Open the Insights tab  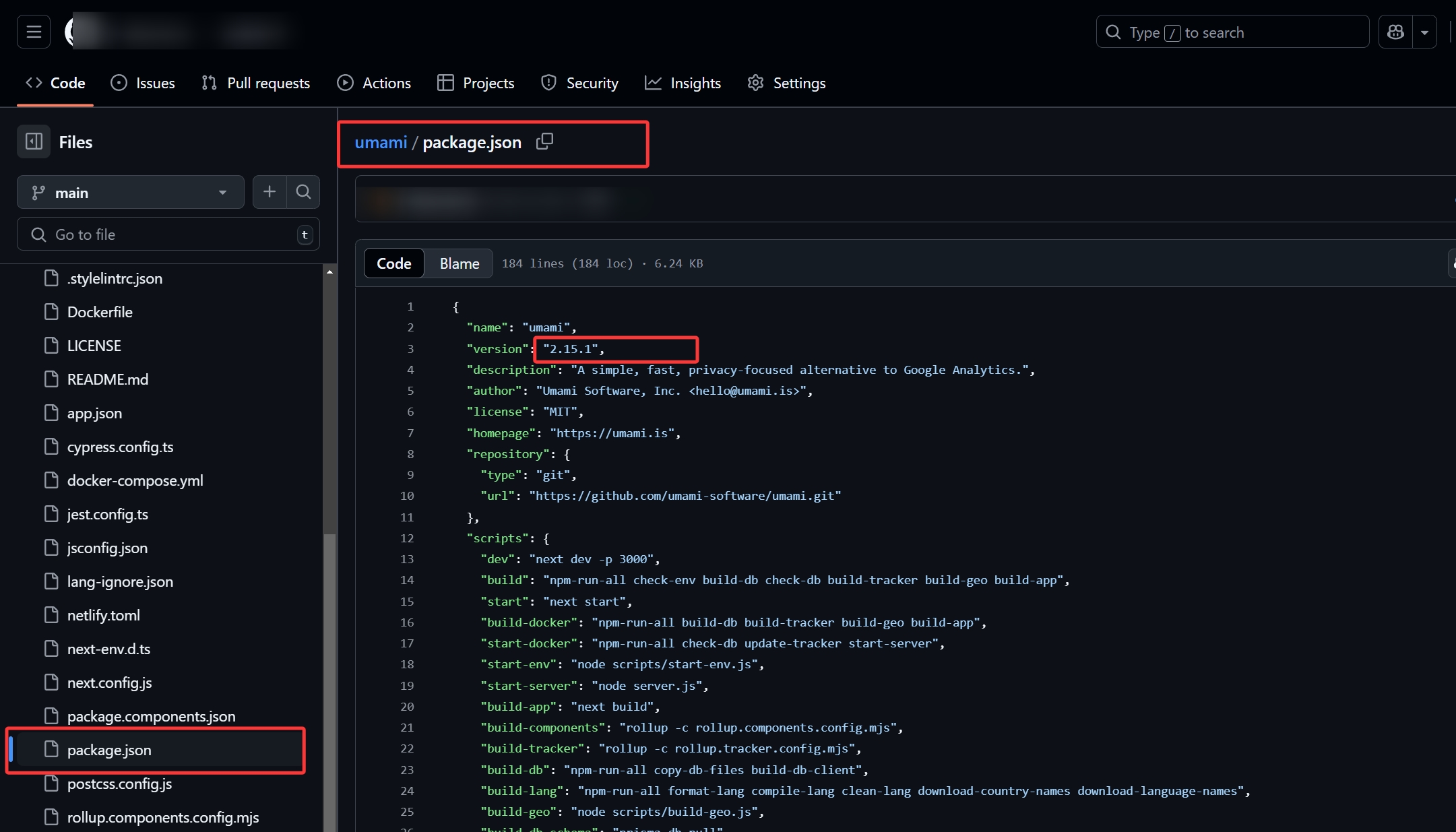pyautogui.click(x=683, y=83)
